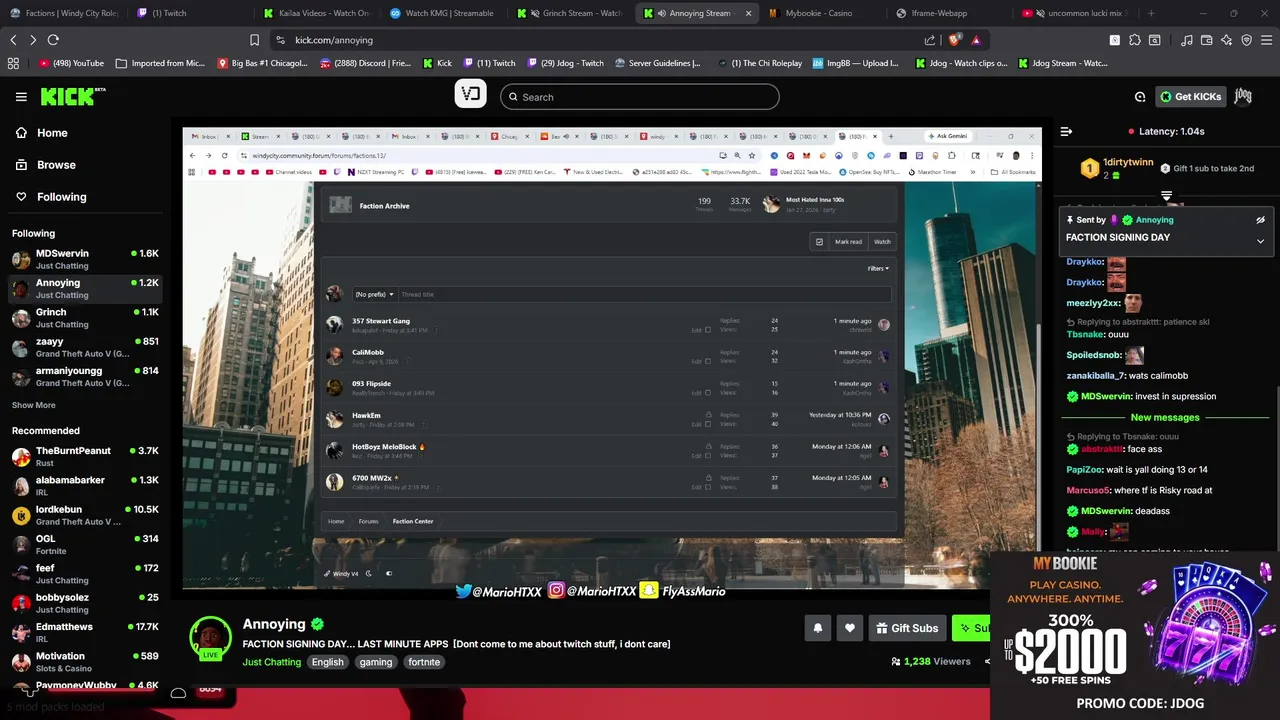1280x720 pixels.
Task: Click the New messages divider in chat
Action: coord(1165,417)
